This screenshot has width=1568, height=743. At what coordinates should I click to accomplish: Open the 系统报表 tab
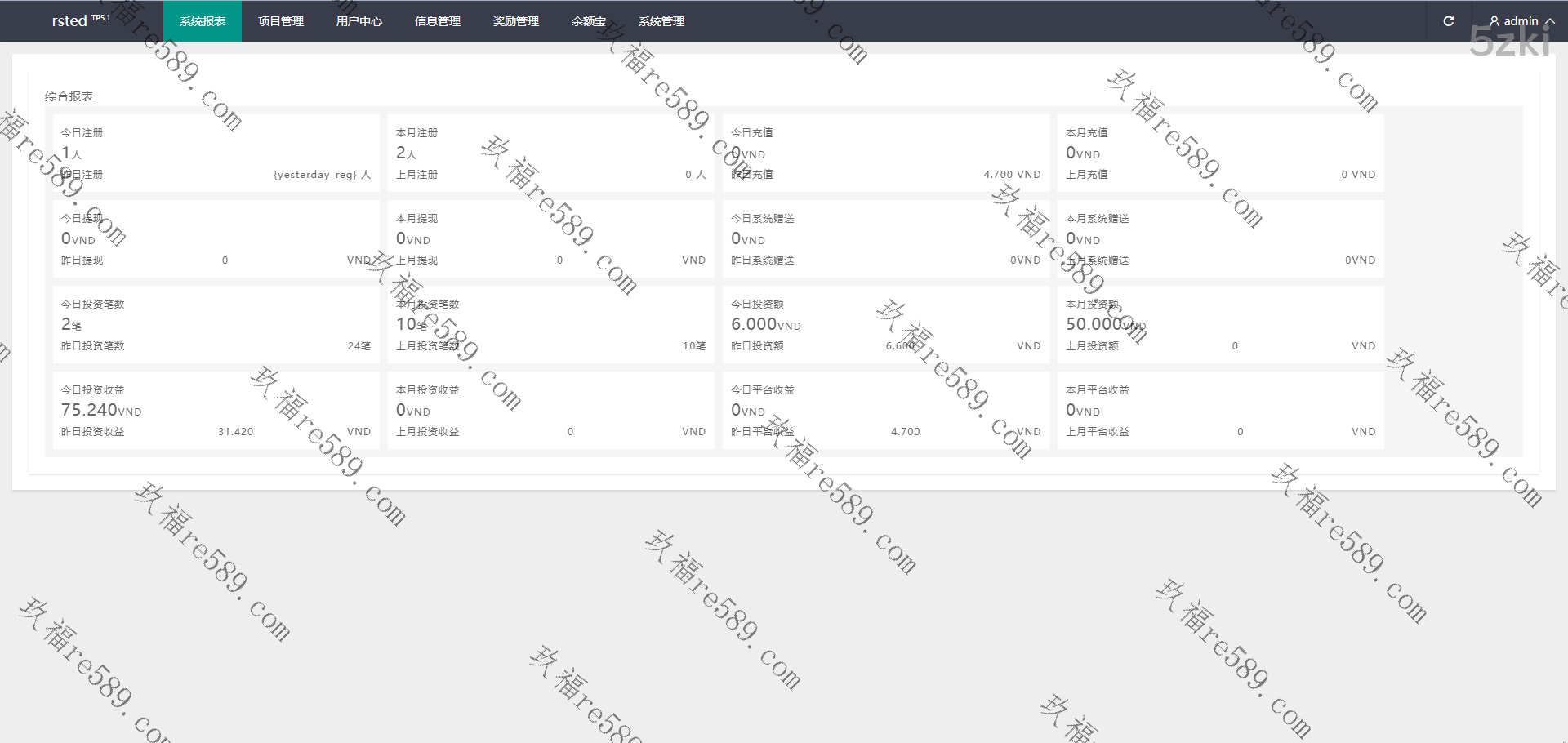coord(203,21)
